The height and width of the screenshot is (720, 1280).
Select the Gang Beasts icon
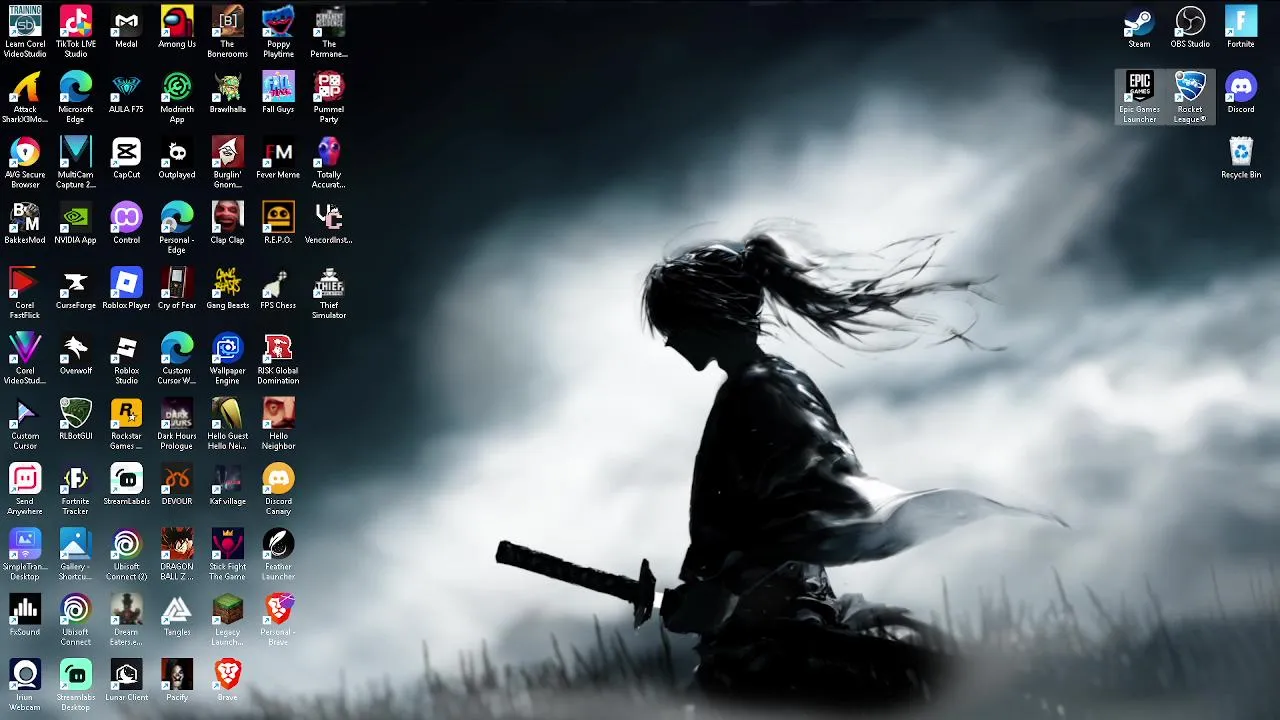point(228,283)
